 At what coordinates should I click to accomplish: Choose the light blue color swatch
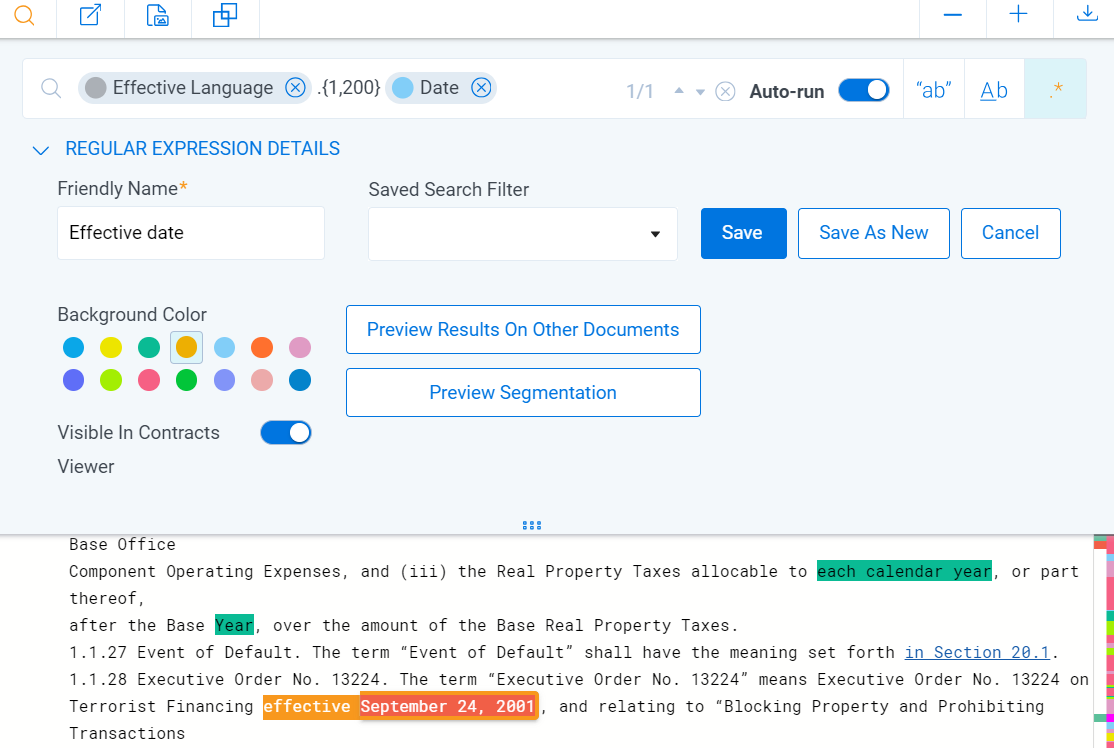coord(225,347)
